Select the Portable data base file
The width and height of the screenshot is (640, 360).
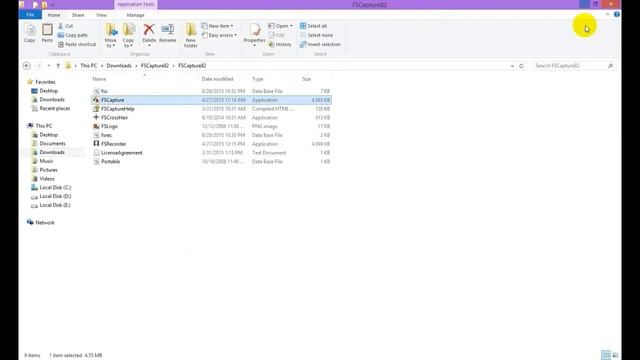click(x=211, y=162)
